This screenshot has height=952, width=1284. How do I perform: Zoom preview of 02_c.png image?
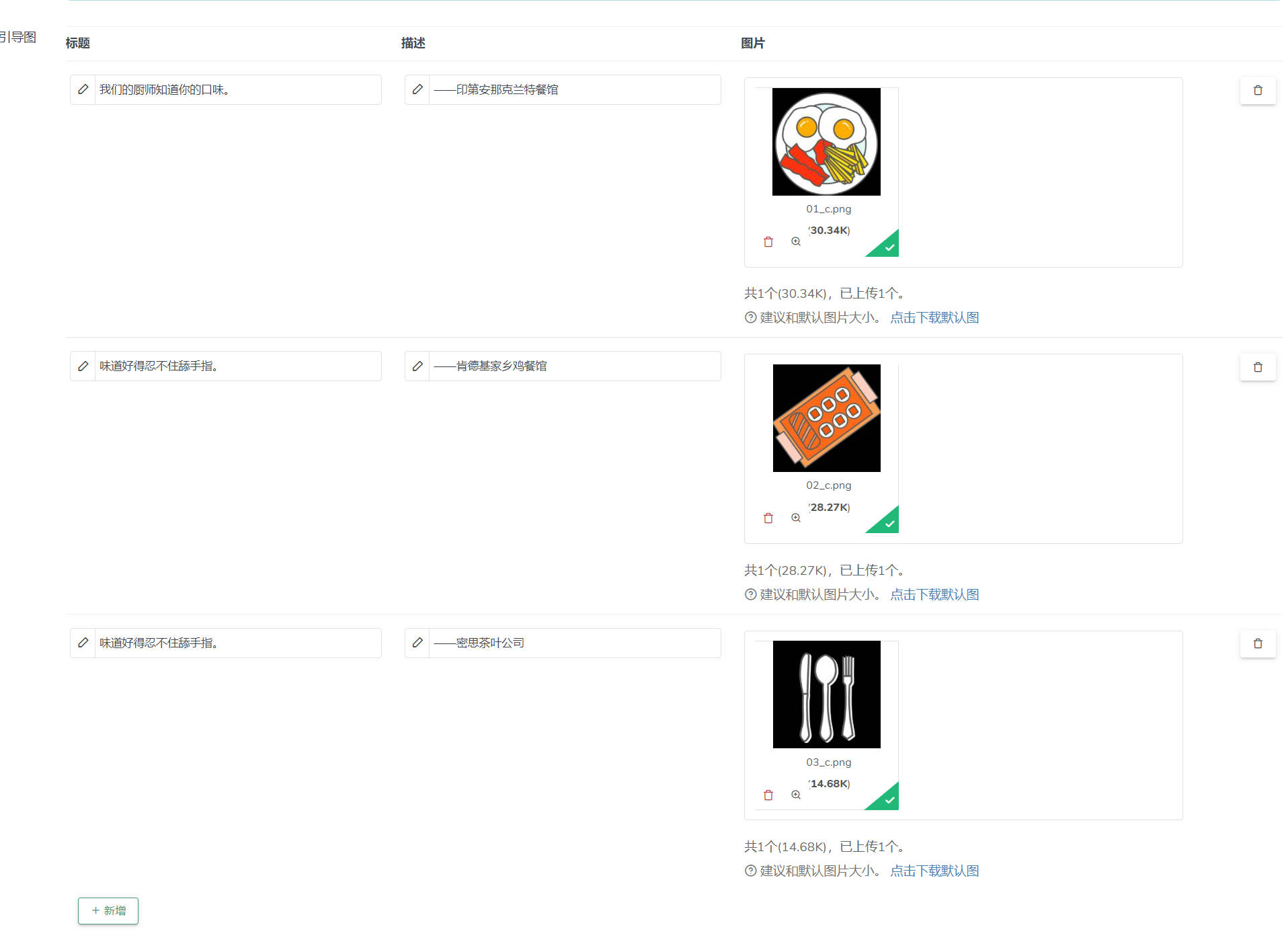pos(796,518)
